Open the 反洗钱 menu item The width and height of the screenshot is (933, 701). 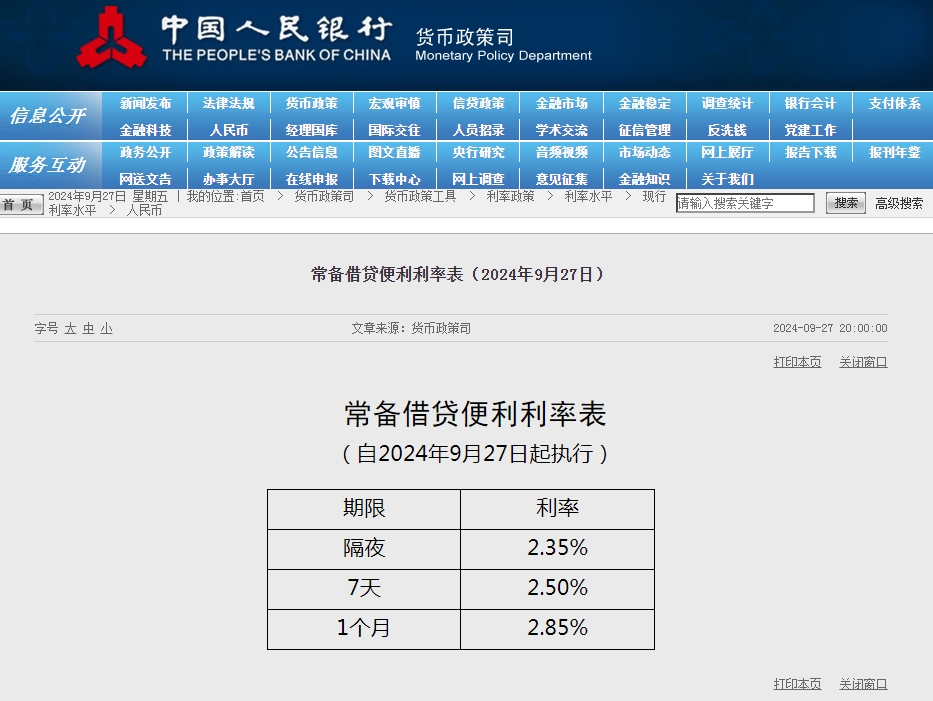click(x=727, y=130)
